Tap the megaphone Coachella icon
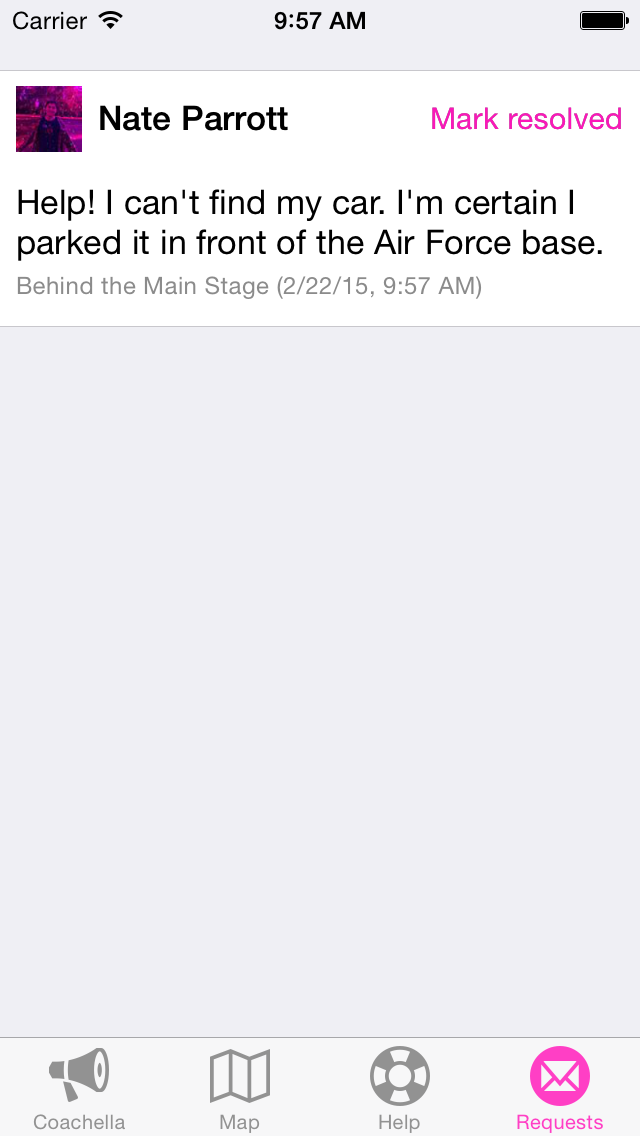Viewport: 640px width, 1136px height. click(79, 1074)
